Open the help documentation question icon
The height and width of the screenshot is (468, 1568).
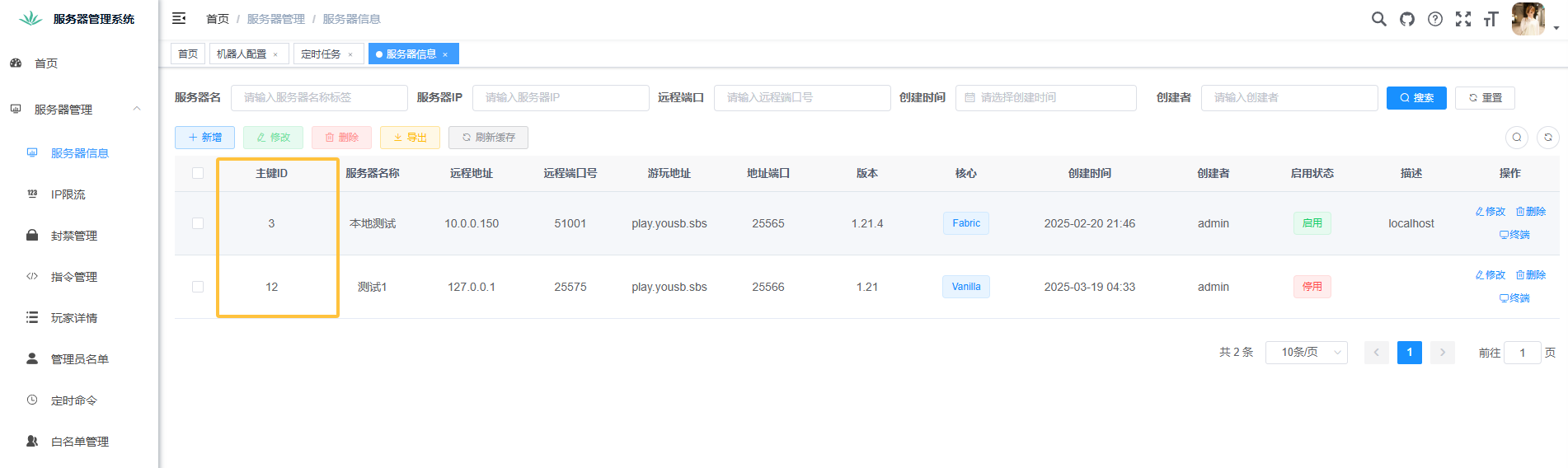tap(1435, 19)
